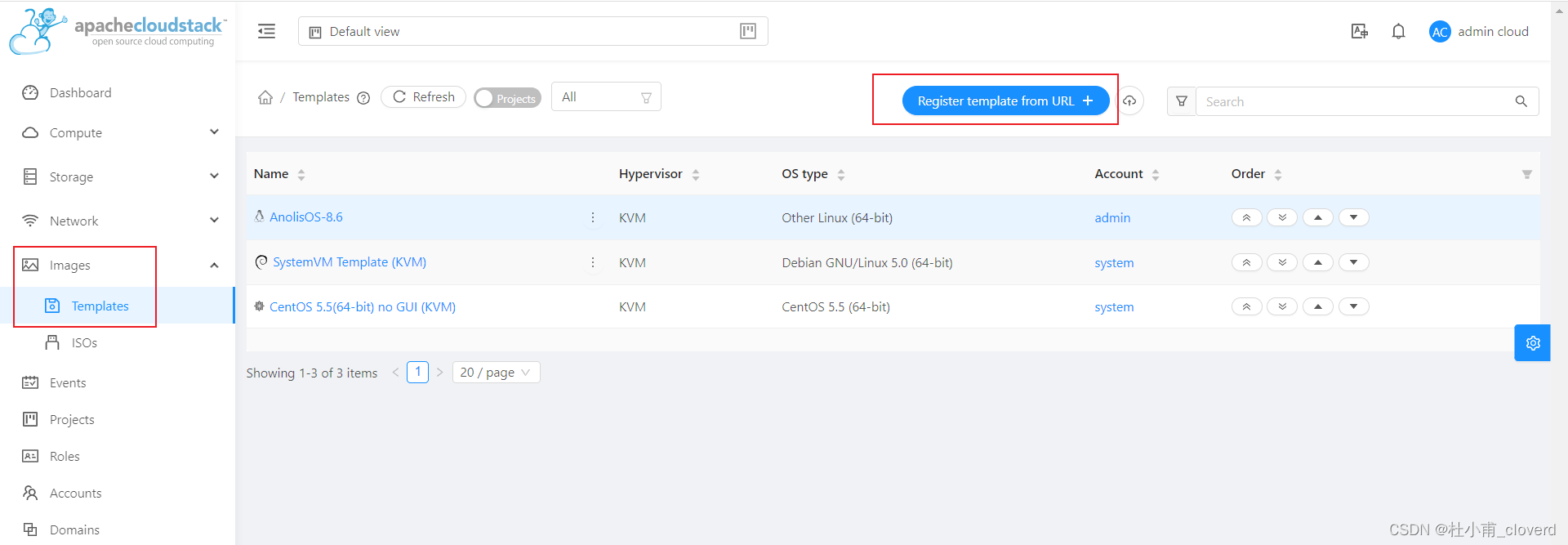The height and width of the screenshot is (545, 1568).
Task: Move AnolisOS-8.6 to bottom of order
Action: coord(1282,217)
